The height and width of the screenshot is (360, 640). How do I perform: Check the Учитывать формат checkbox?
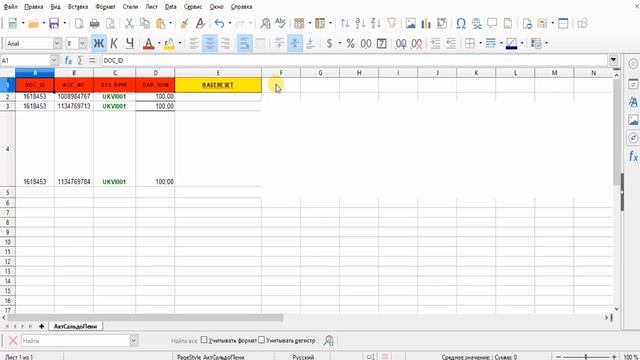(204, 340)
